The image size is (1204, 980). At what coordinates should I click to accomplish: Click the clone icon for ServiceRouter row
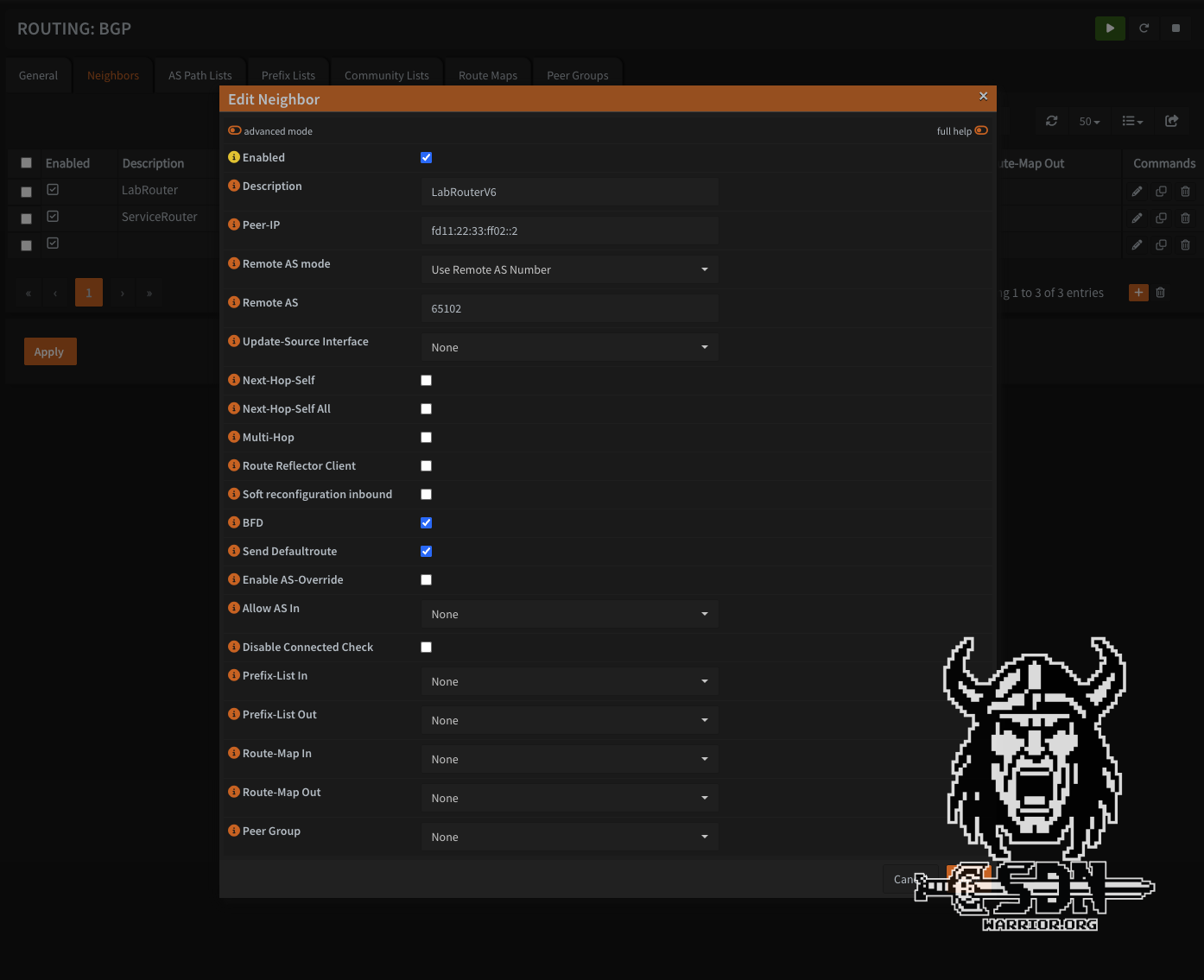pyautogui.click(x=1161, y=218)
